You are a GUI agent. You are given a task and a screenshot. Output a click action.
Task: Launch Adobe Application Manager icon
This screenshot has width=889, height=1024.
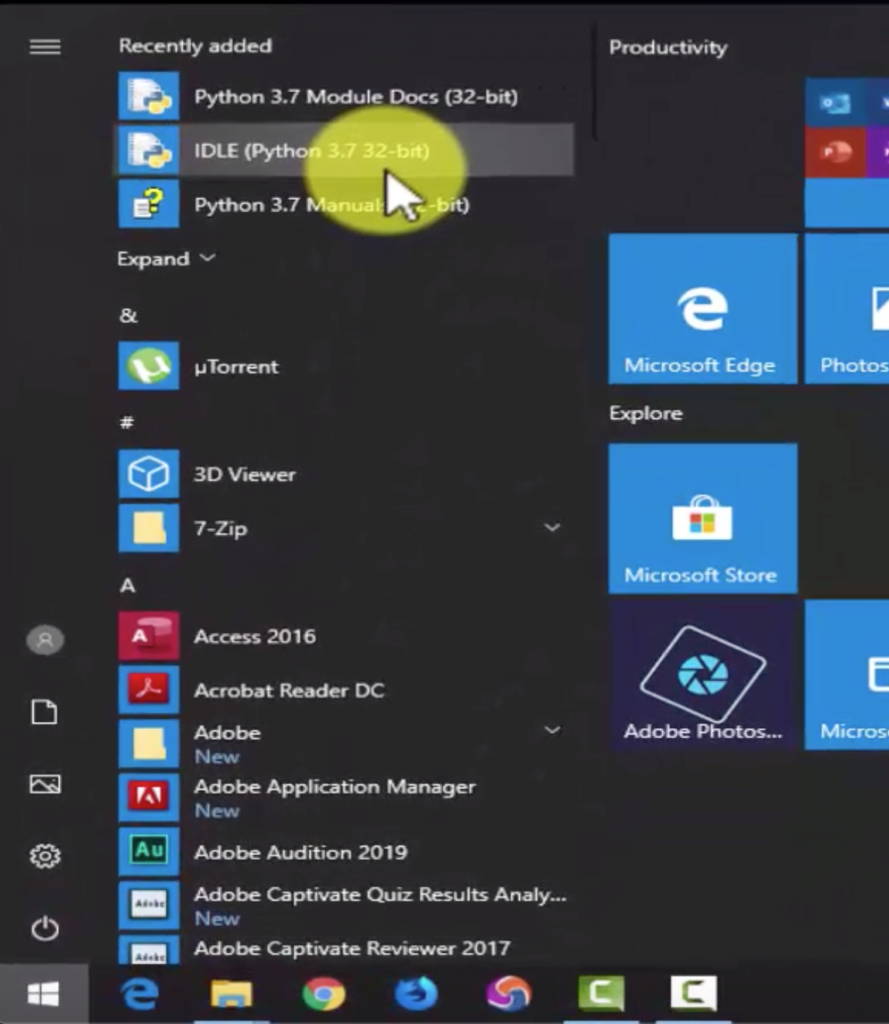click(148, 797)
